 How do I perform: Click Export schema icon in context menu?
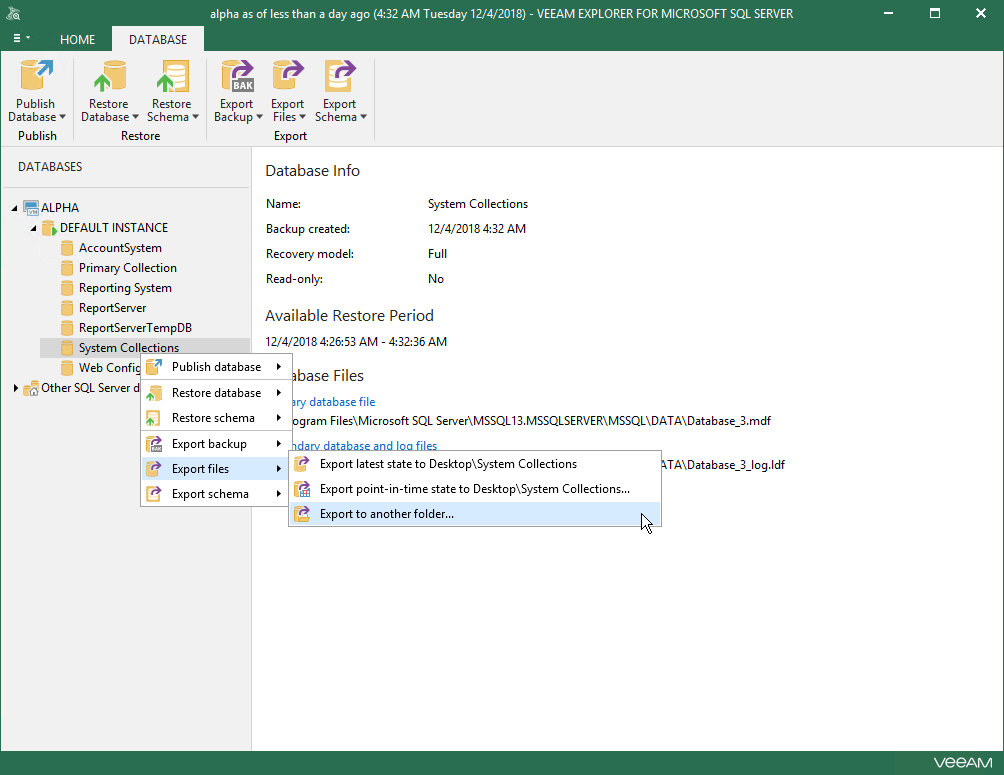154,494
